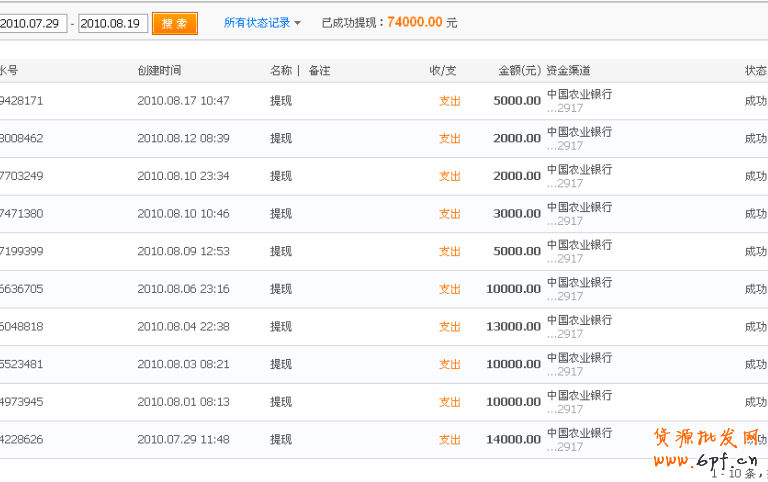This screenshot has height=482, width=768.
Task: Select the 13000.00 amount cell
Action: click(x=513, y=327)
